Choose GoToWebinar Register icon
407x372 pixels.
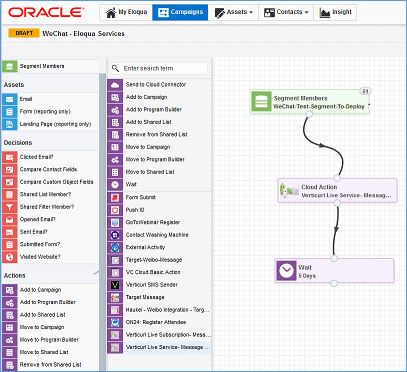[115, 222]
